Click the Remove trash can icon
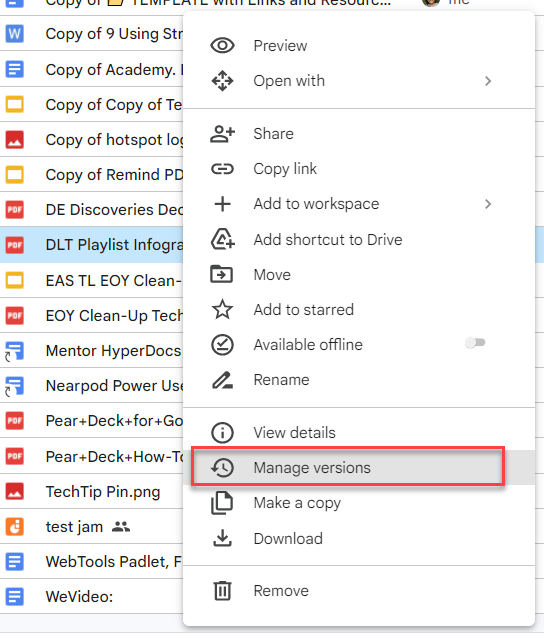Screen dimensions: 544x638 point(222,591)
